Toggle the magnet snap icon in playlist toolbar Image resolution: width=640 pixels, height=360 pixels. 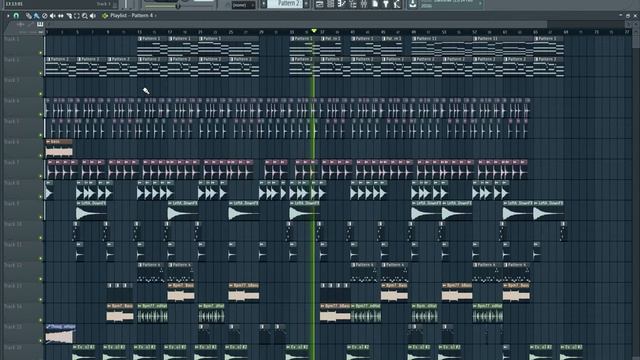point(16,16)
